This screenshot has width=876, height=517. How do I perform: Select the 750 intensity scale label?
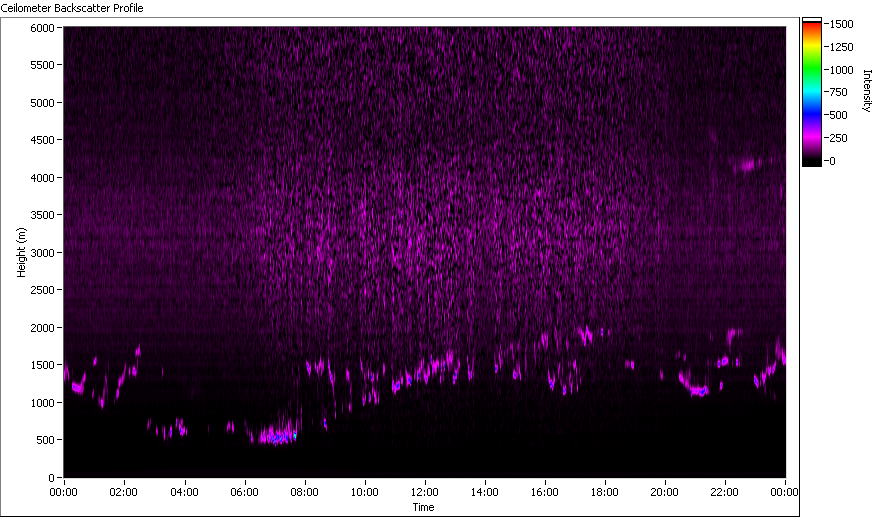point(839,92)
